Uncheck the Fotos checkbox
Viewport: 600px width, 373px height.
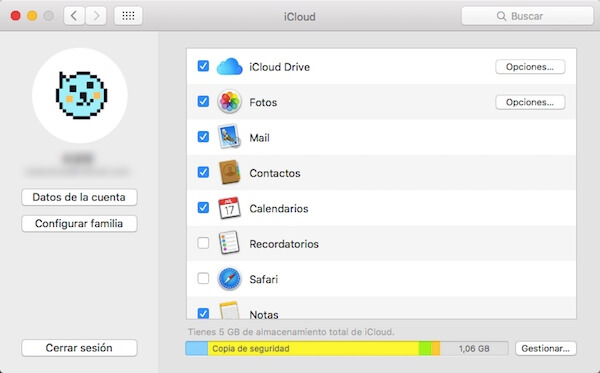point(203,101)
